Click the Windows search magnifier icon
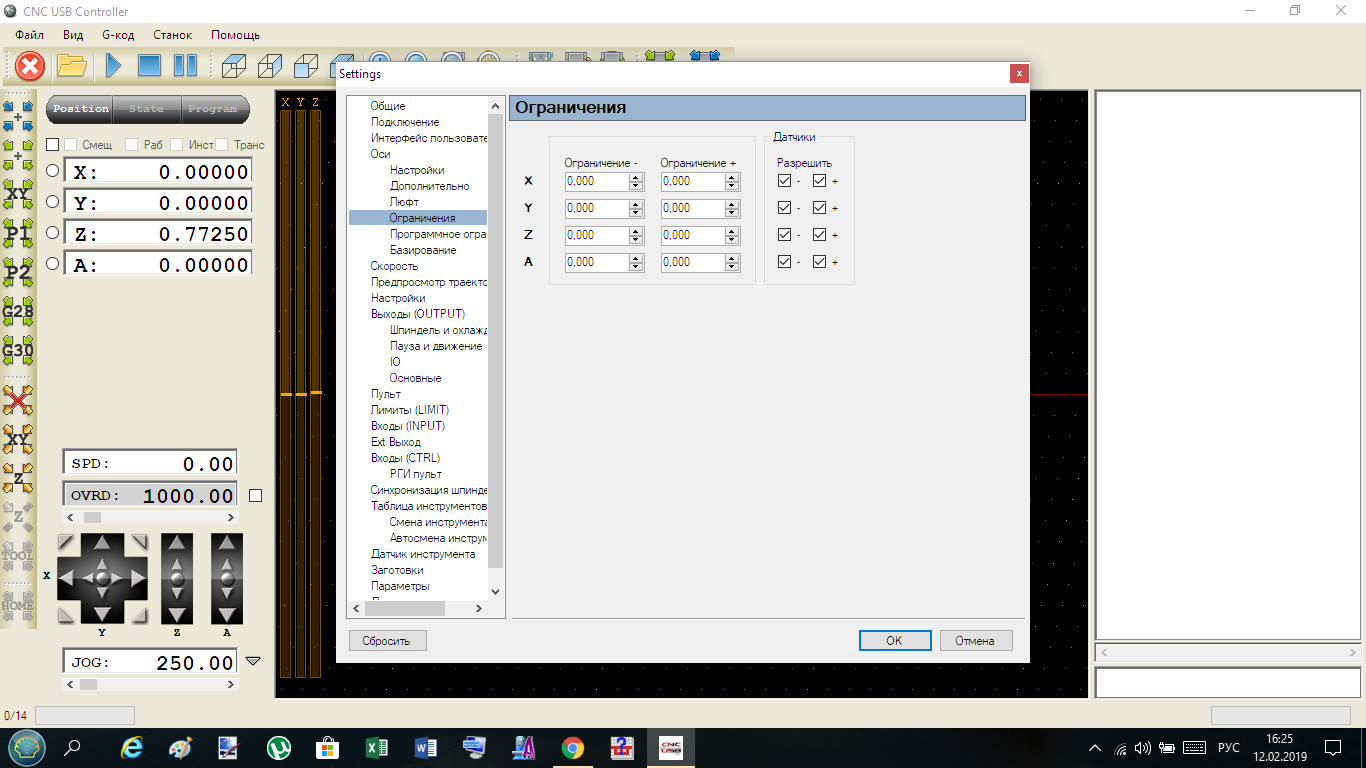The height and width of the screenshot is (768, 1366). (x=72, y=747)
